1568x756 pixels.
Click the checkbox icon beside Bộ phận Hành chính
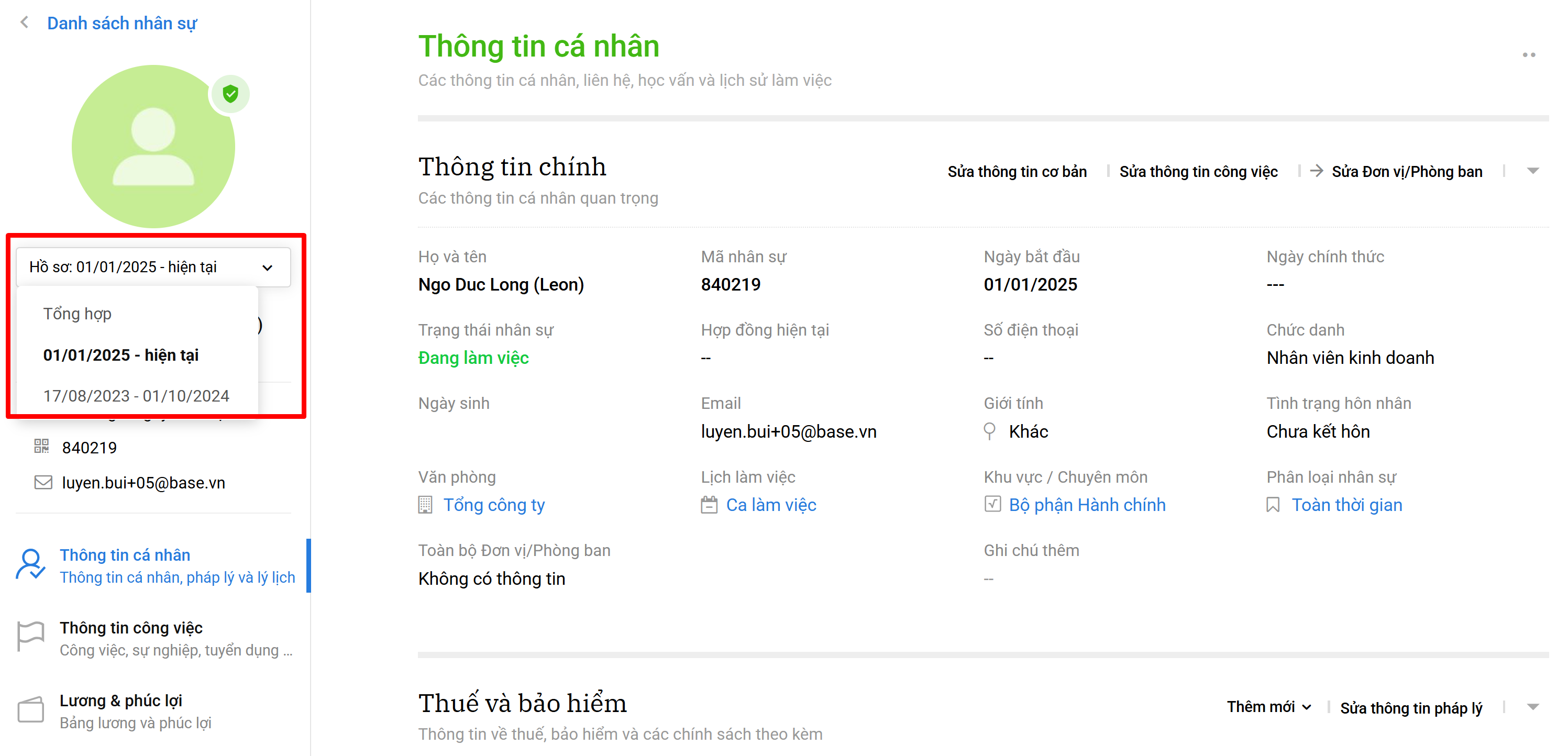pyautogui.click(x=992, y=504)
